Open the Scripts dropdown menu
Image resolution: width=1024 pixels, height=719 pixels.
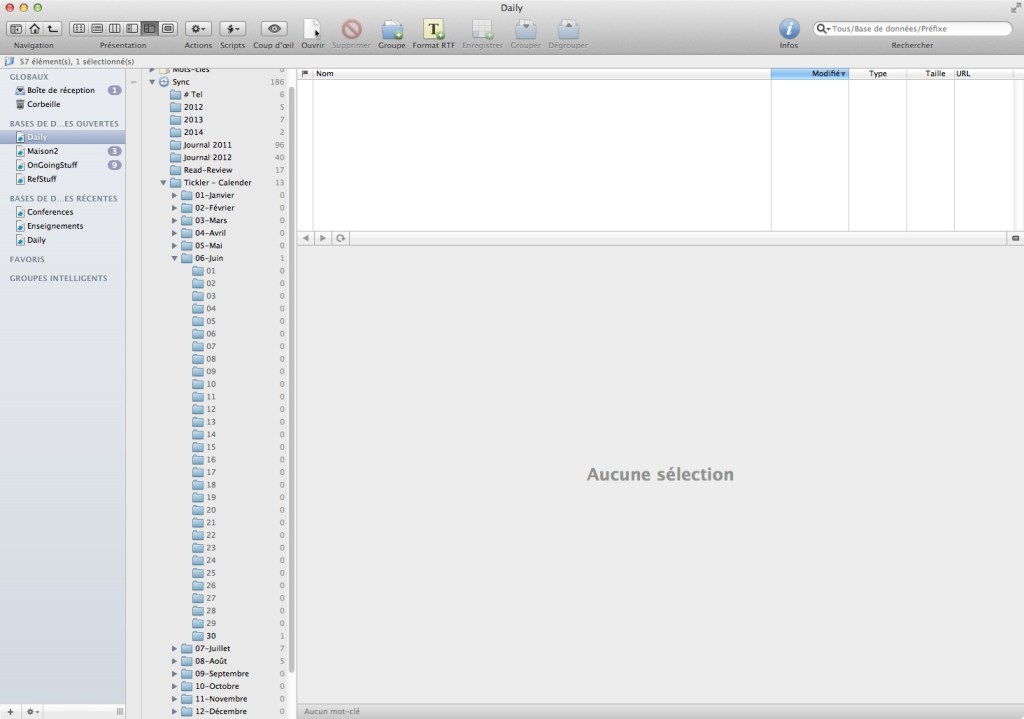(x=232, y=29)
